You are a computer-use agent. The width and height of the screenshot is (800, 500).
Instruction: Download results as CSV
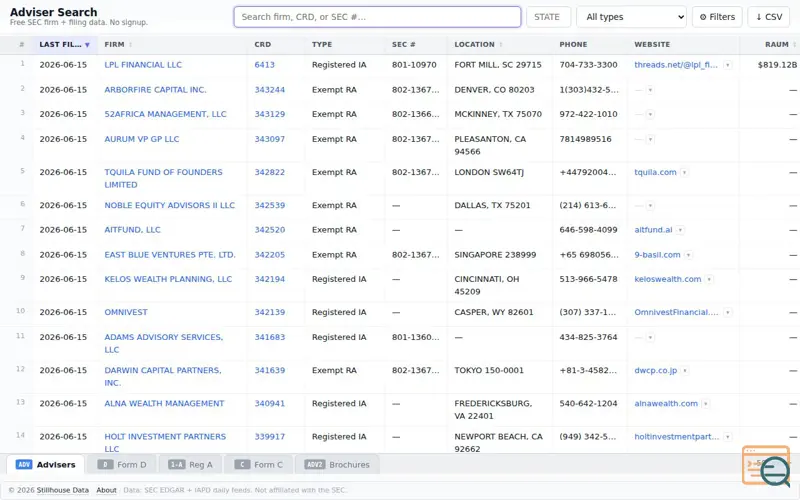click(x=769, y=17)
